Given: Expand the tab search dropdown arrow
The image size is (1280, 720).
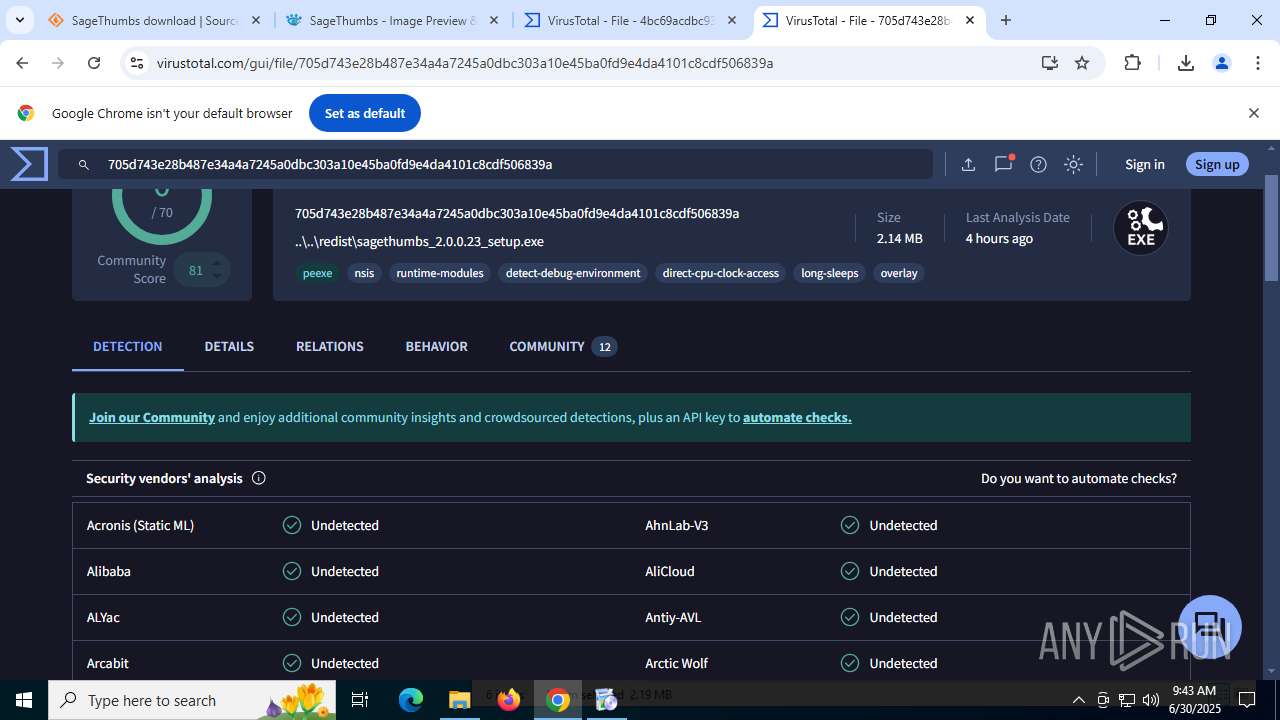Looking at the screenshot, I should 19,20.
